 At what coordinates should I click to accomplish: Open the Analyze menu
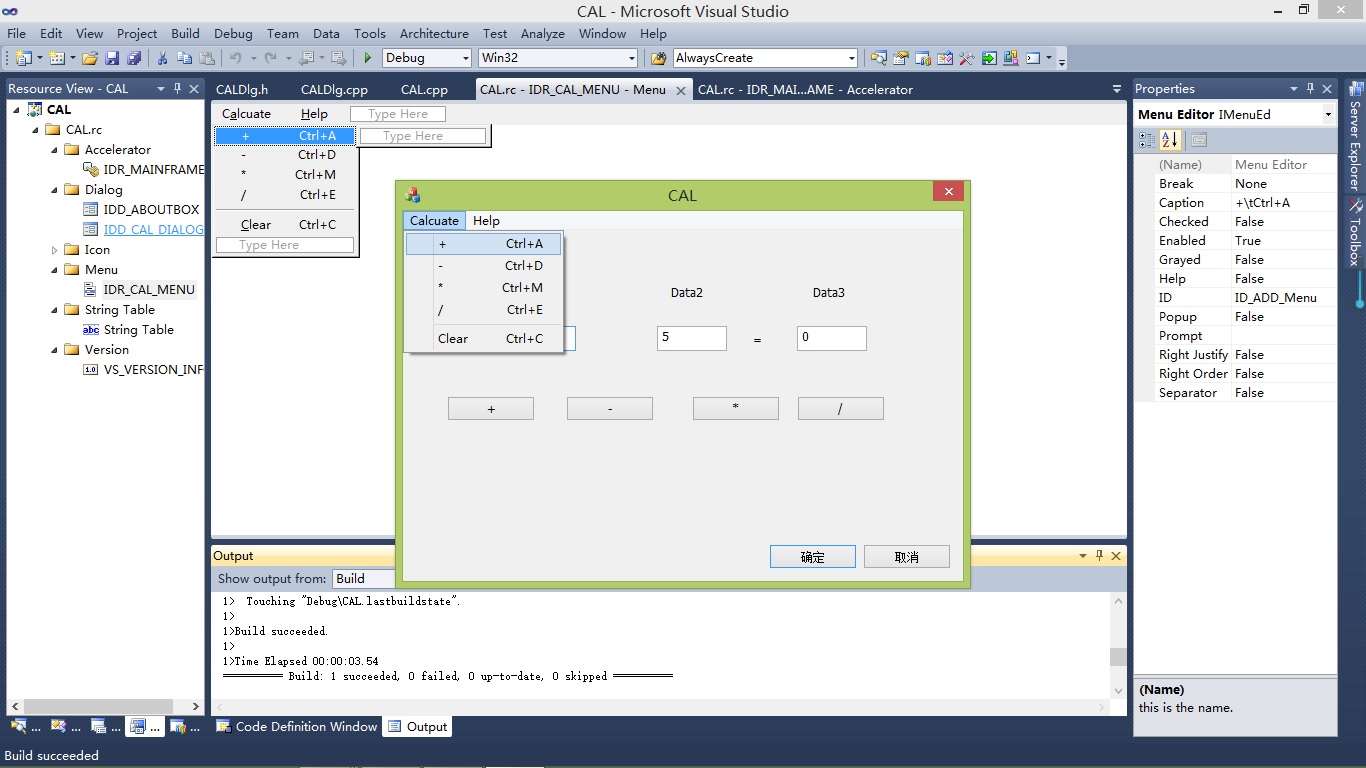543,33
